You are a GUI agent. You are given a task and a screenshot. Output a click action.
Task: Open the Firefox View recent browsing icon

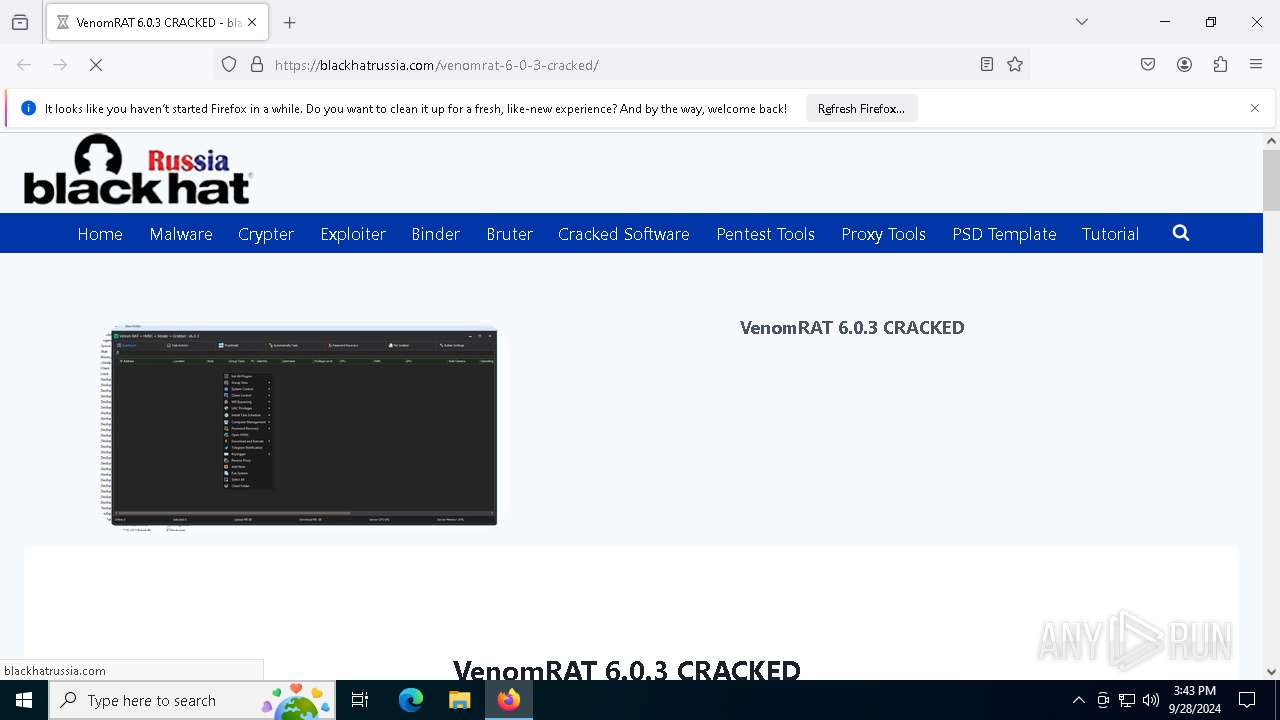tap(20, 22)
